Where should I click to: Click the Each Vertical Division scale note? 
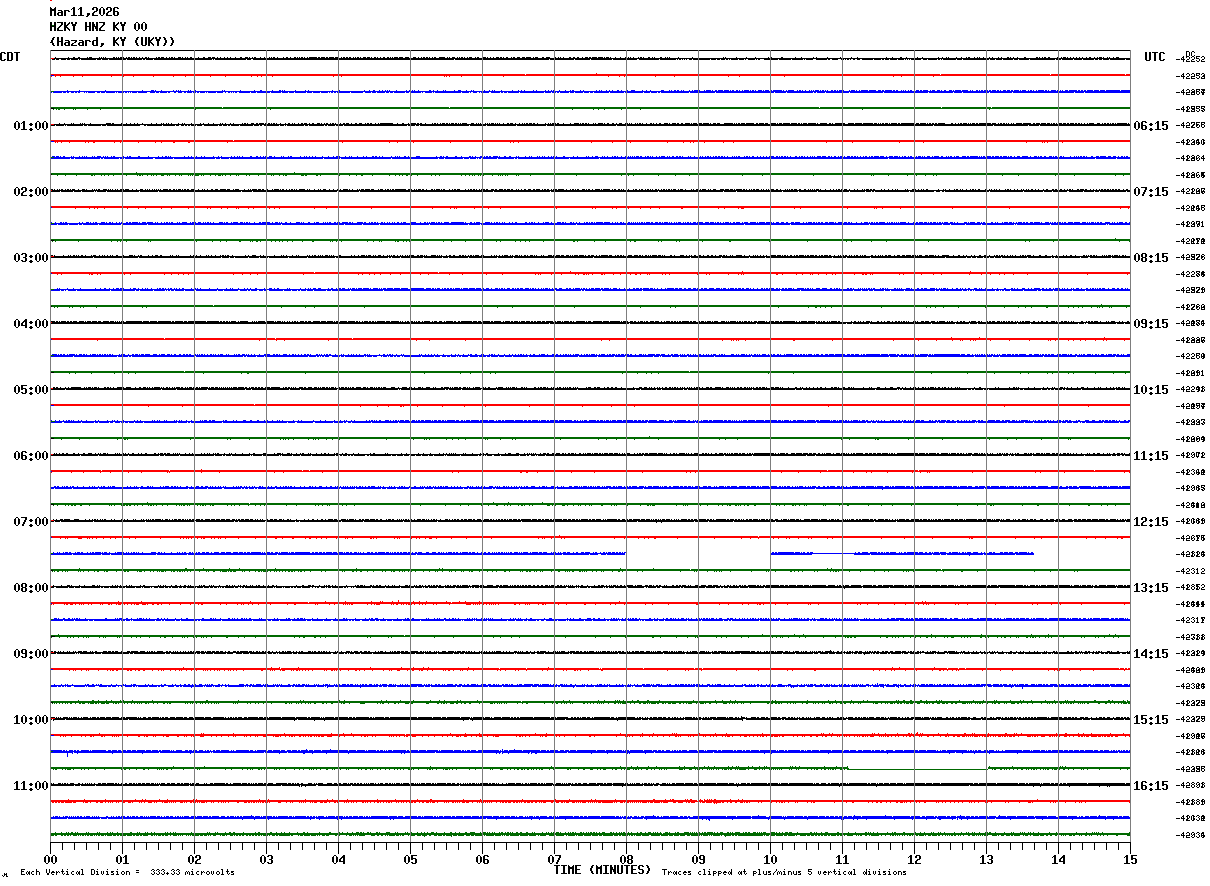tap(127, 873)
